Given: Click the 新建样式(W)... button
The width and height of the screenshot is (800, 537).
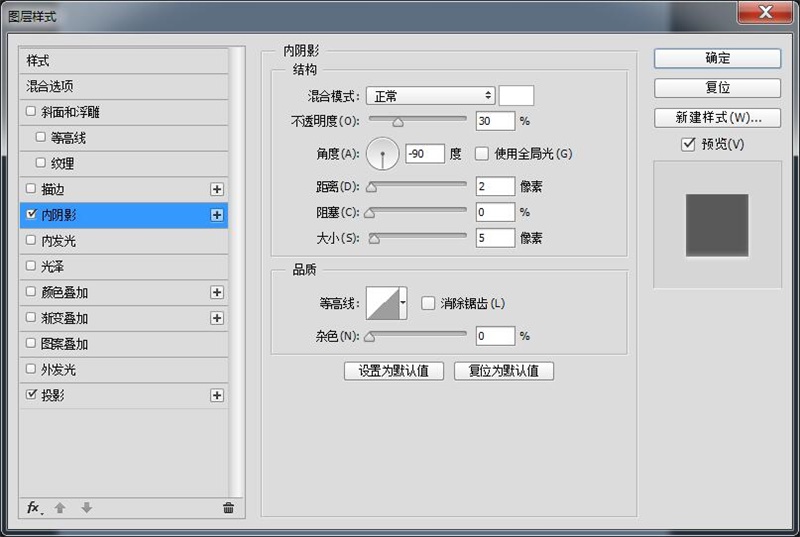Looking at the screenshot, I should tap(717, 118).
